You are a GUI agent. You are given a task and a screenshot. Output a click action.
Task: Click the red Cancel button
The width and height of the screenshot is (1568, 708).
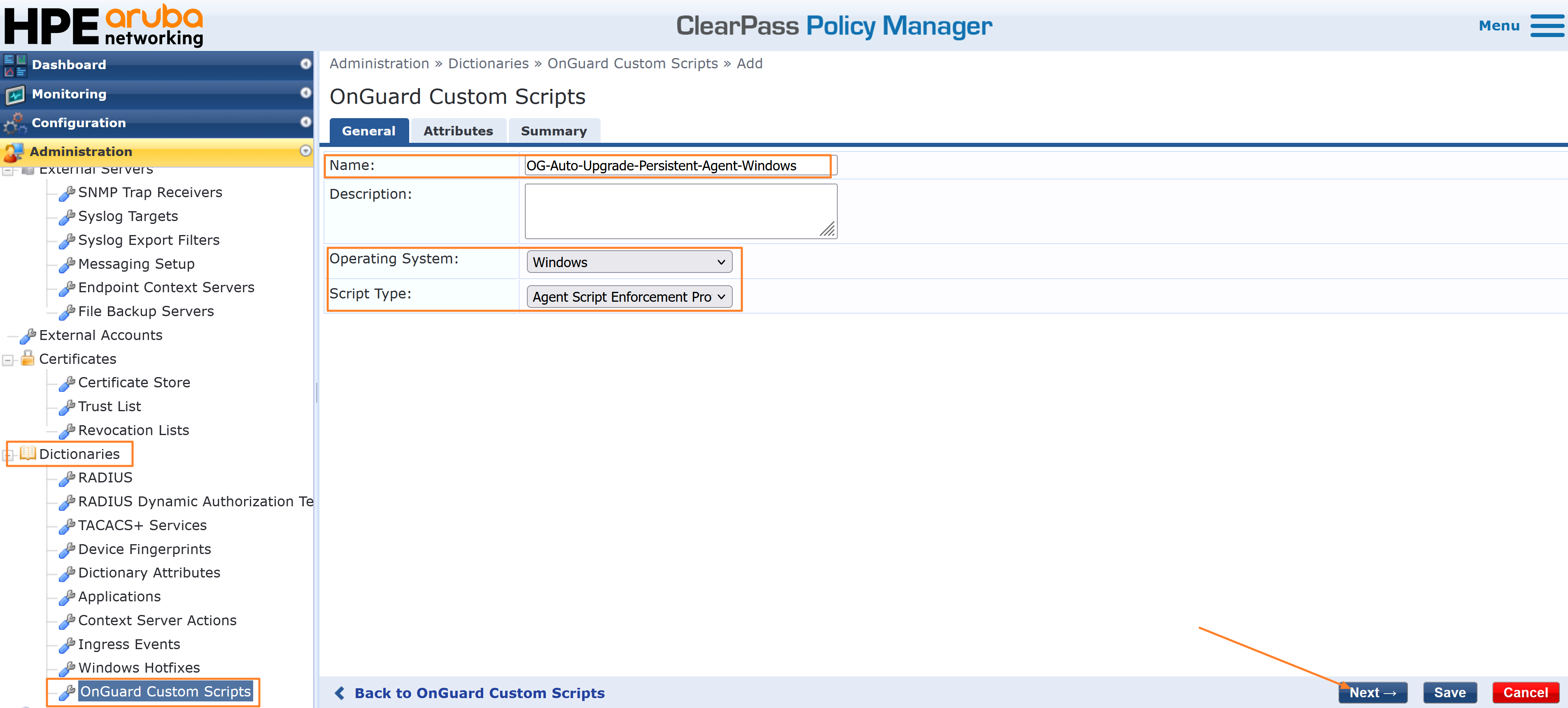pyautogui.click(x=1525, y=693)
